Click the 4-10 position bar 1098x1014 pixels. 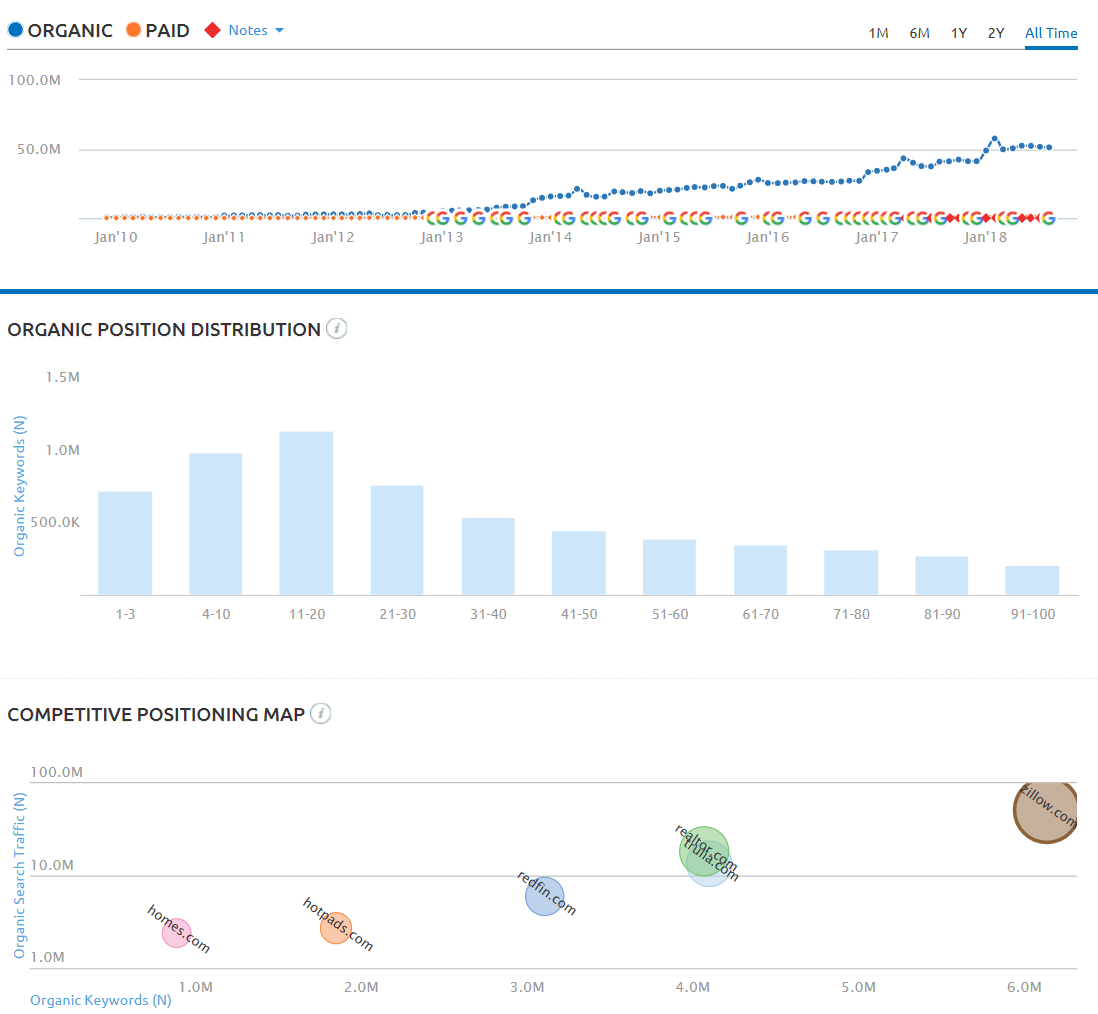[216, 525]
